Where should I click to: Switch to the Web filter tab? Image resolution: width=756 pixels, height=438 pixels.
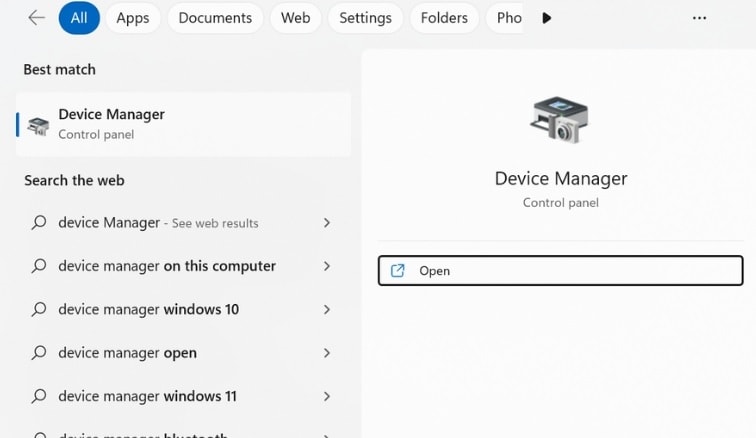pos(296,18)
